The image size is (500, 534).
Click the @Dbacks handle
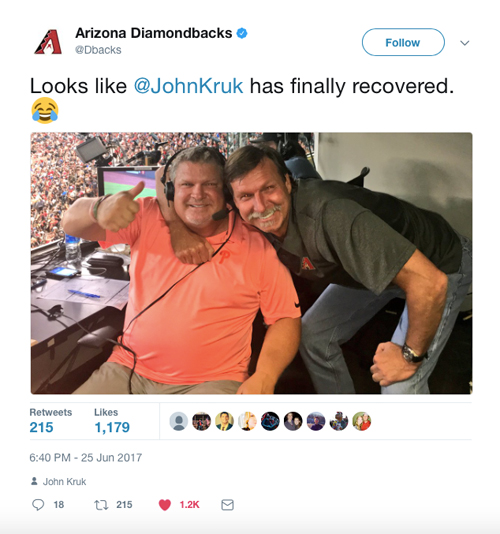point(98,50)
